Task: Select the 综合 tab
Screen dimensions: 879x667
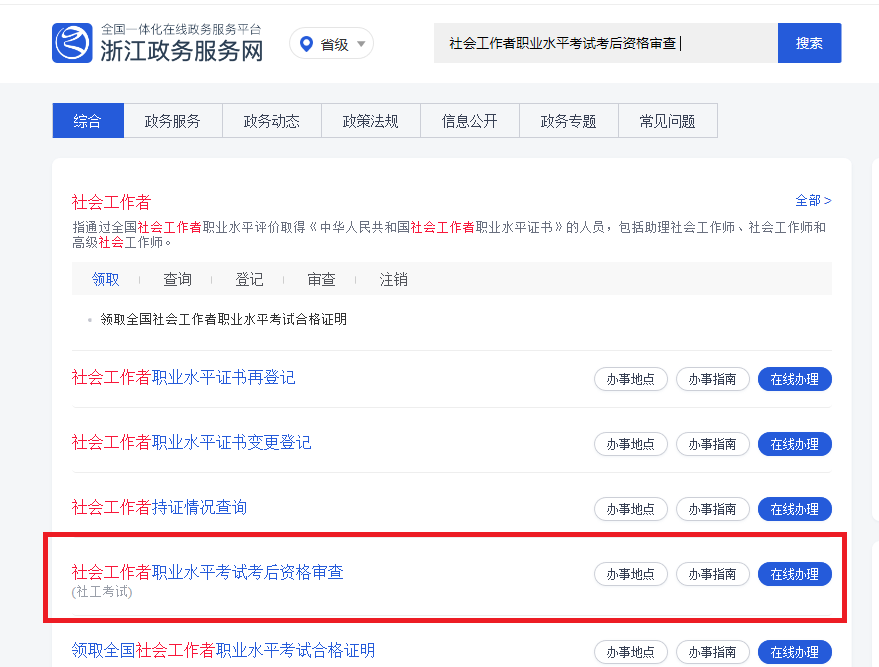Action: click(x=88, y=121)
